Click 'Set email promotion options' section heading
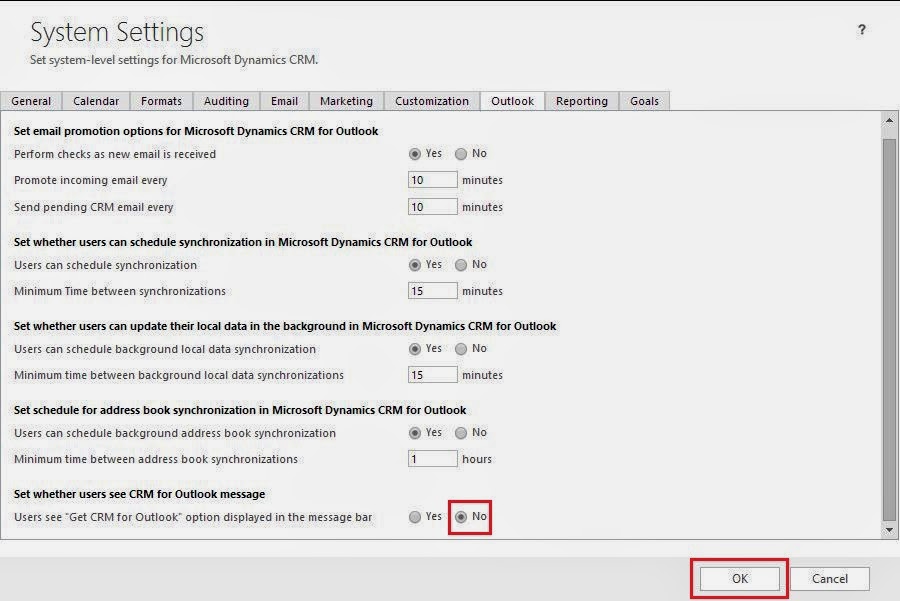 196,131
